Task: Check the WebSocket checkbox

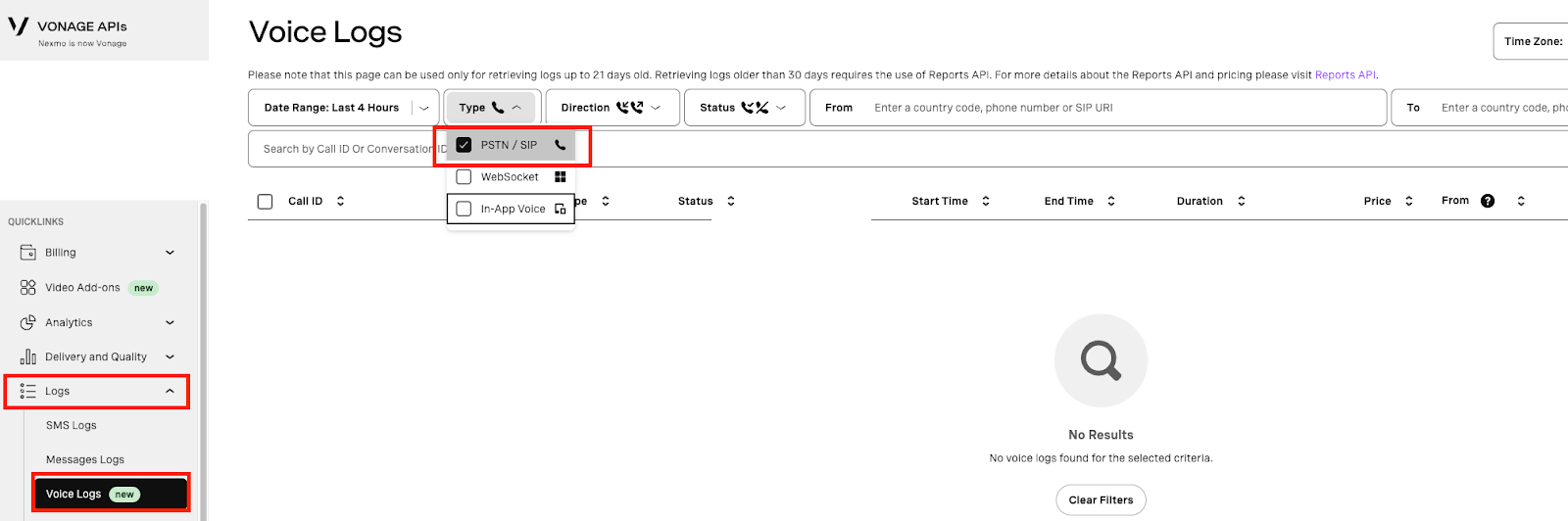Action: 465,177
